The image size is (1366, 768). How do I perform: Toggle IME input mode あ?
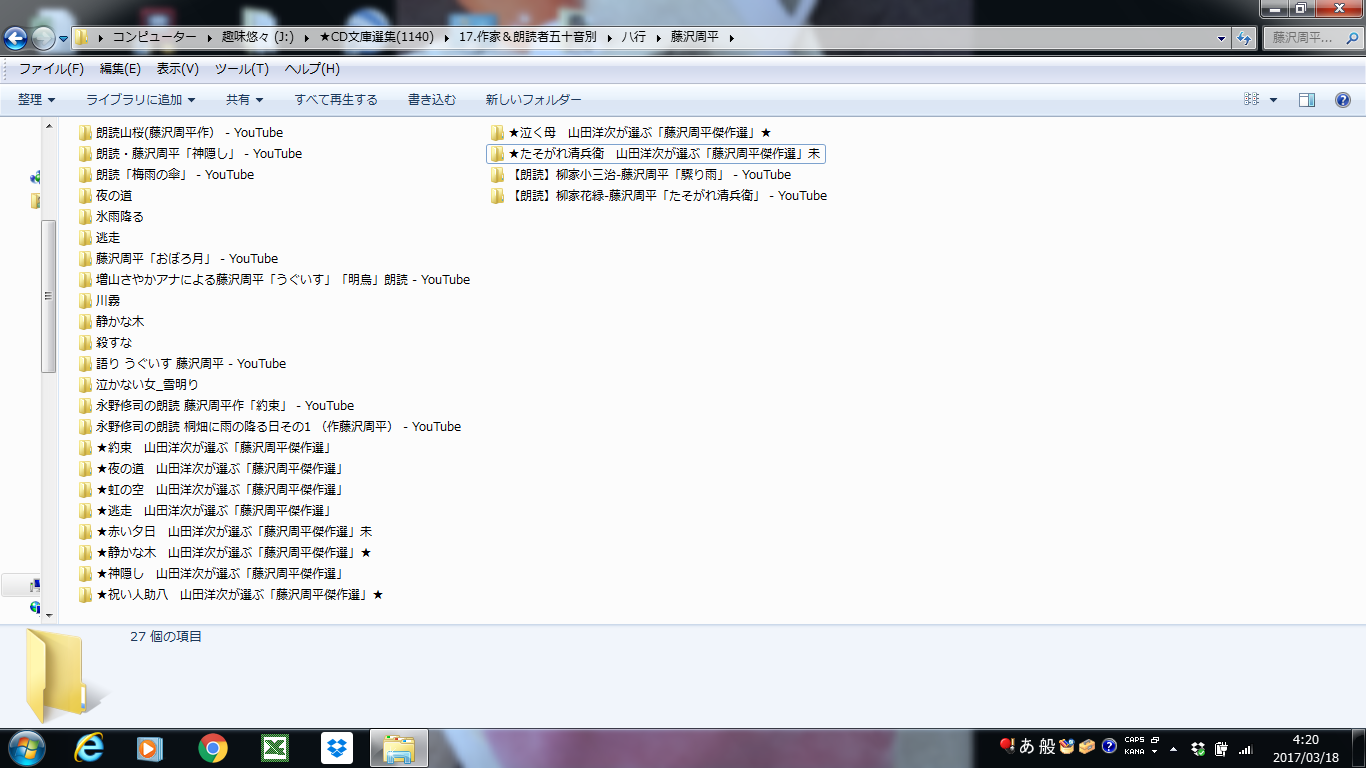tap(1027, 746)
